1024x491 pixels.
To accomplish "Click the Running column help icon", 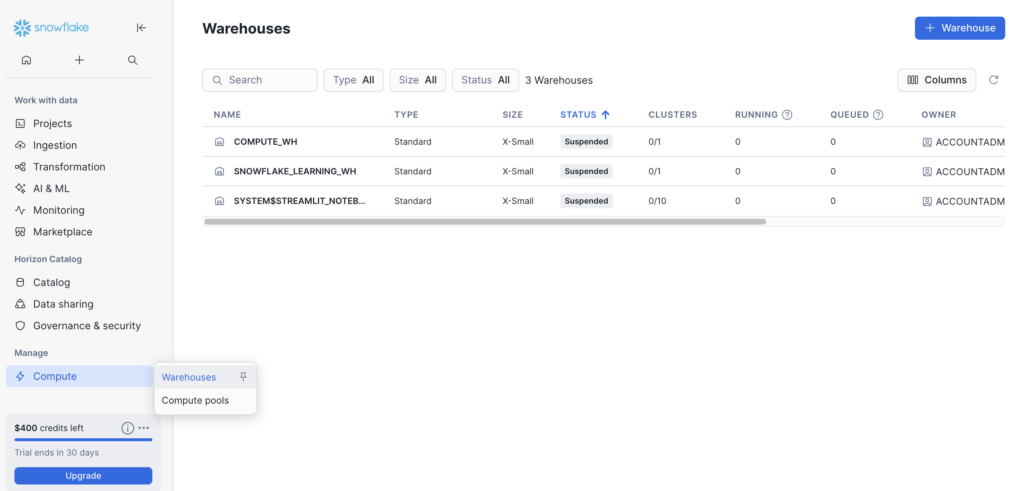I will pos(787,115).
